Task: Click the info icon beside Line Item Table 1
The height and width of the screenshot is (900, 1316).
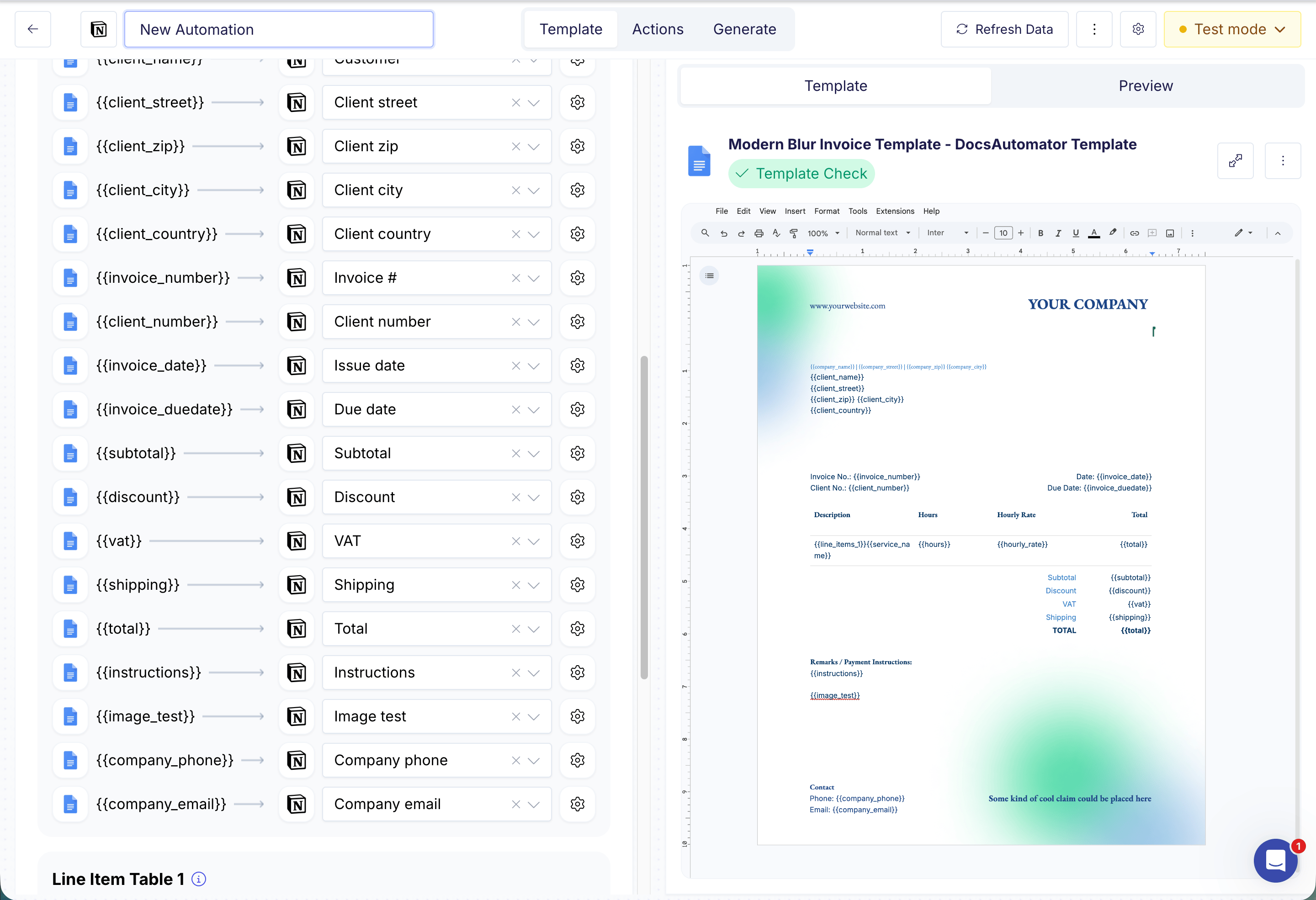Action: [199, 879]
